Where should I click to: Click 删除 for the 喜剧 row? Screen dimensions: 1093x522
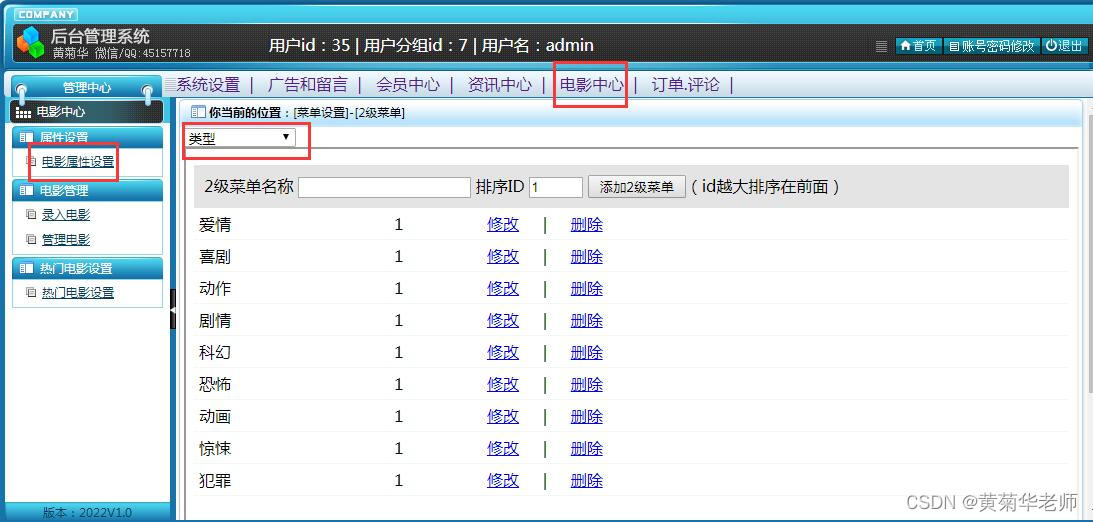[x=586, y=257]
